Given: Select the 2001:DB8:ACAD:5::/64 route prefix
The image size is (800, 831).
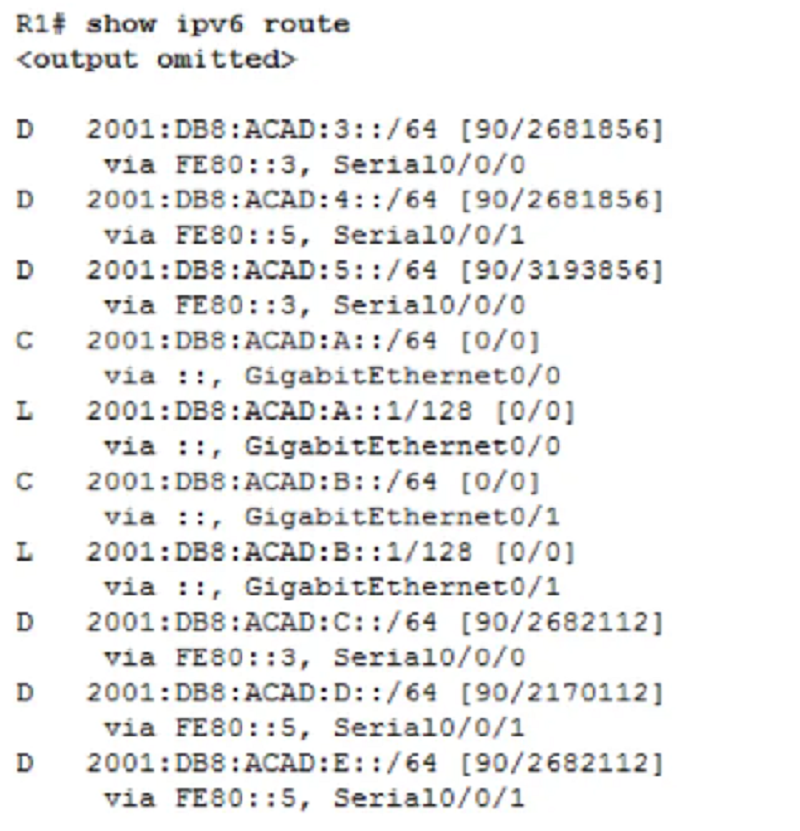Looking at the screenshot, I should (262, 270).
